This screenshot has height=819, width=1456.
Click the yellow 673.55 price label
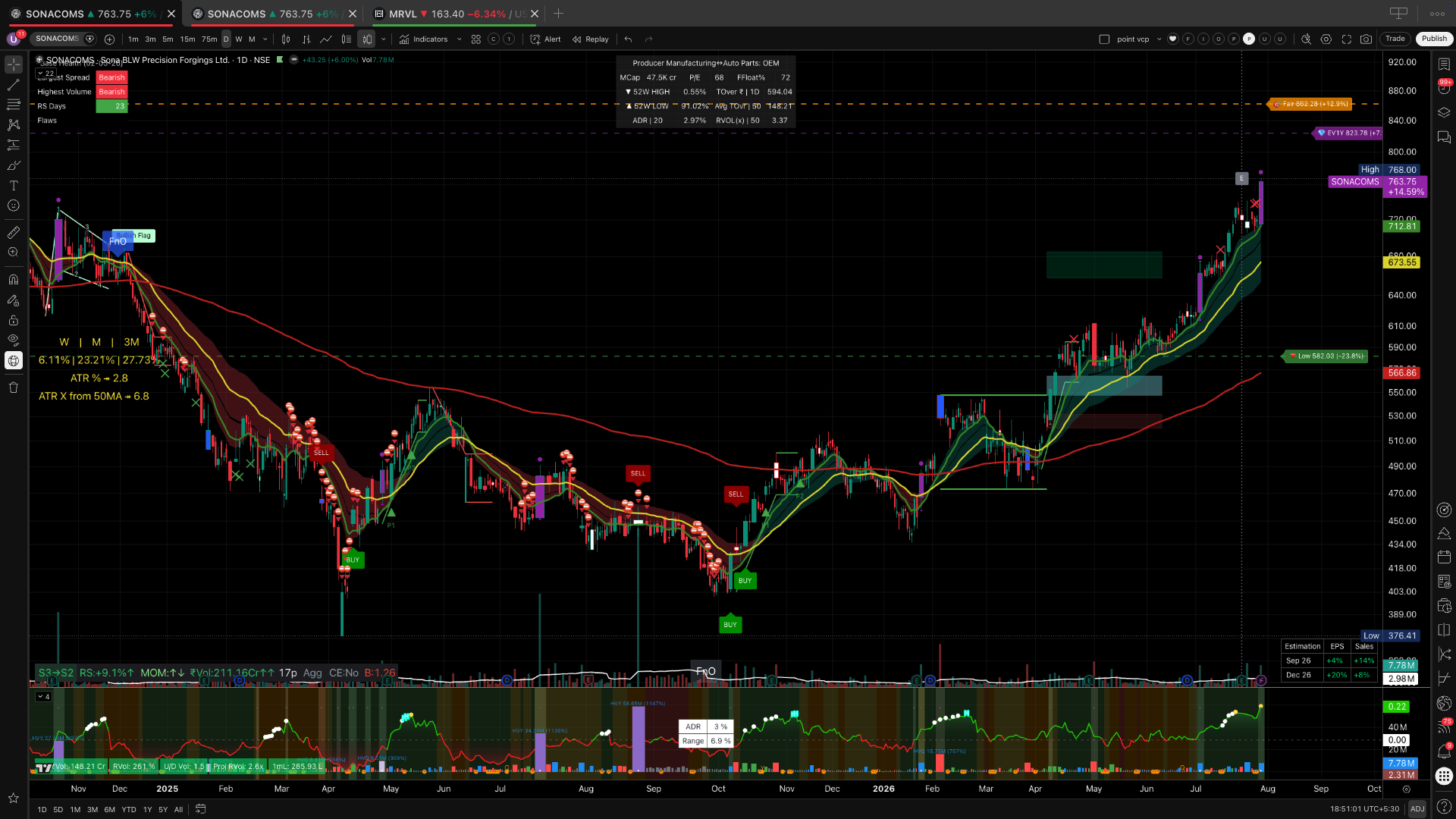1402,262
